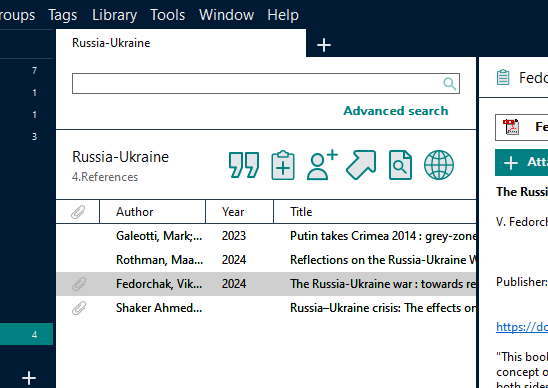Open the https DOI link in summary
This screenshot has width=548, height=388.
pos(522,327)
